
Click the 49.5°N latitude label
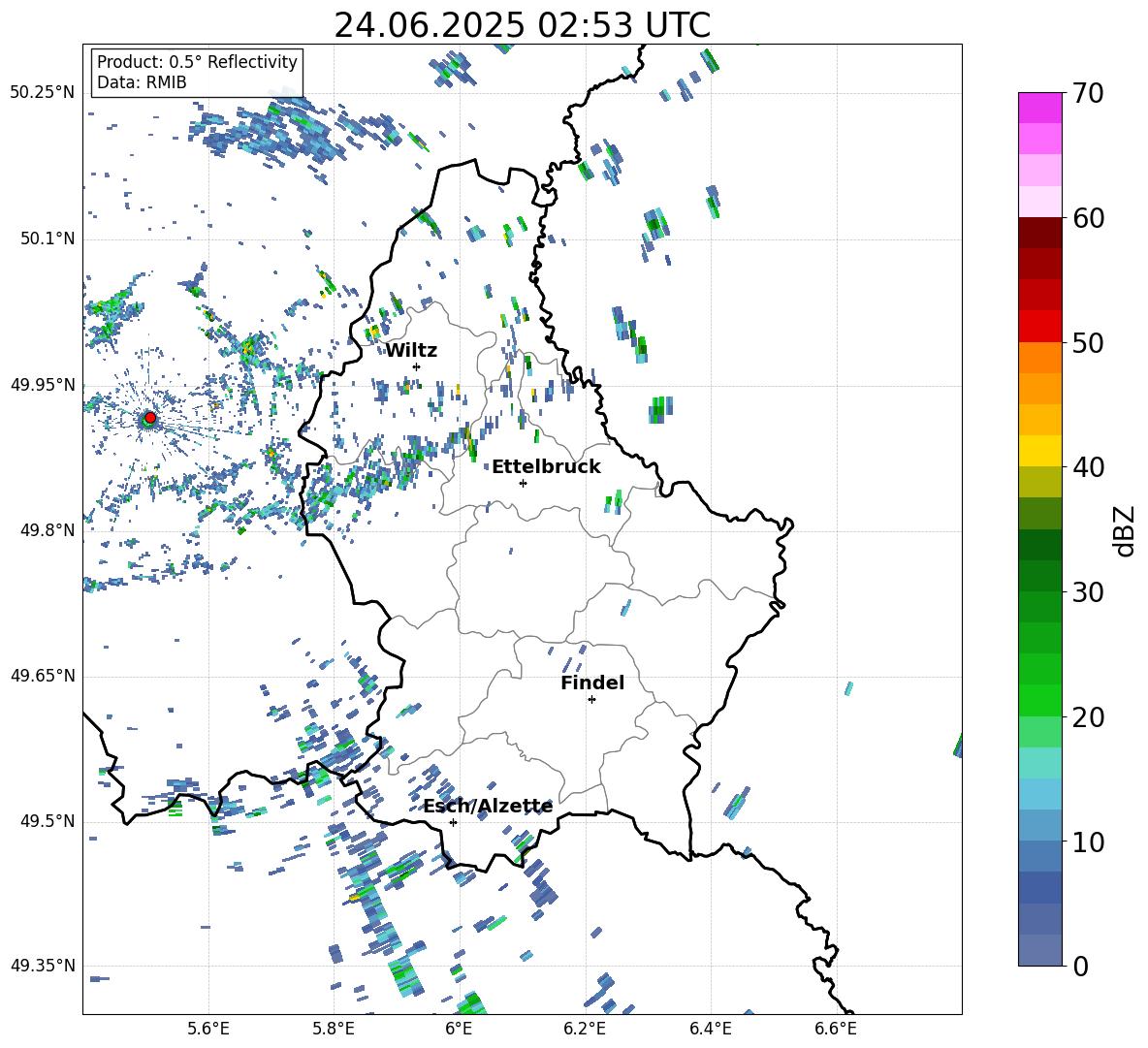click(48, 821)
